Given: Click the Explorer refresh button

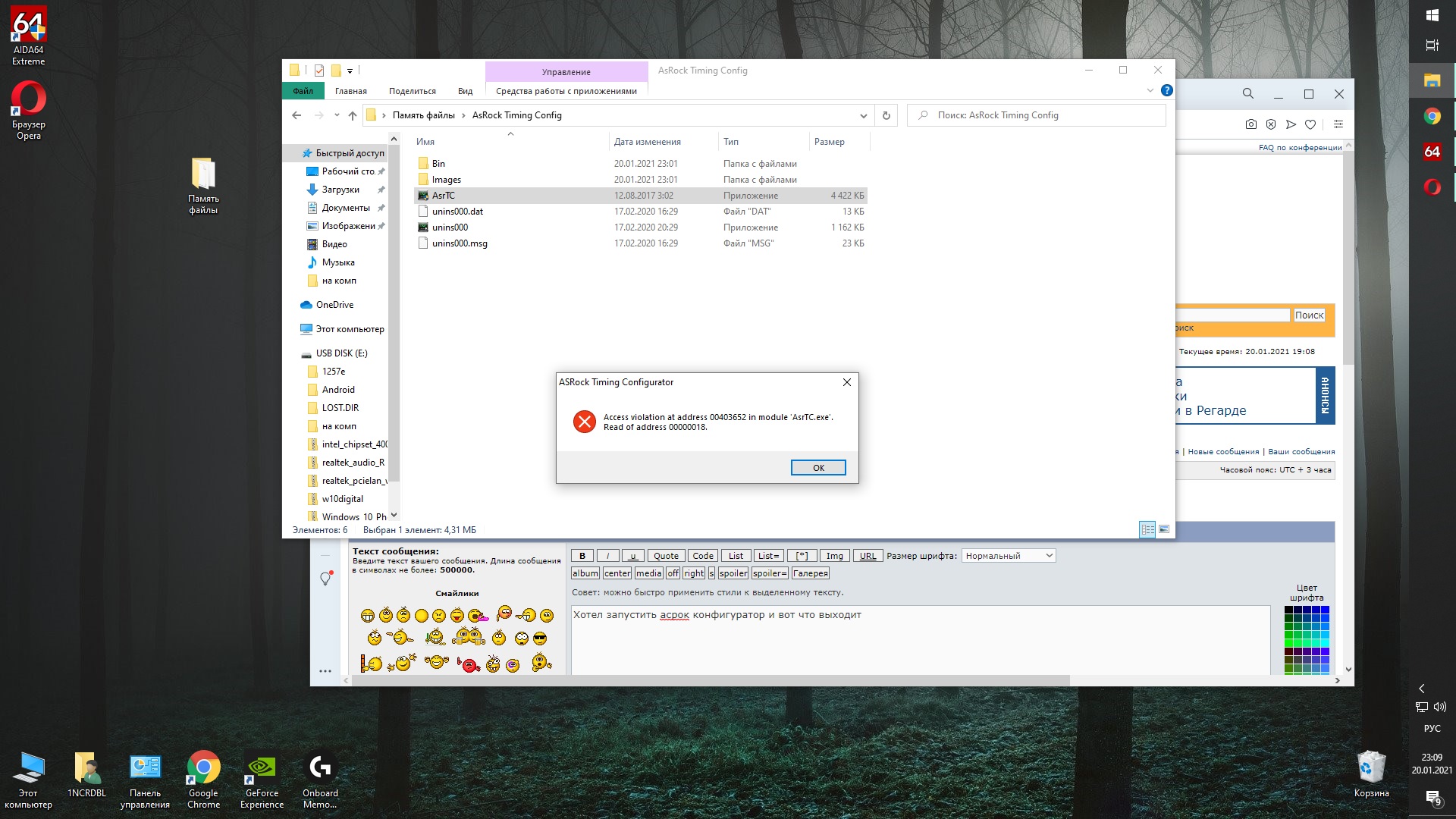Looking at the screenshot, I should (x=886, y=115).
